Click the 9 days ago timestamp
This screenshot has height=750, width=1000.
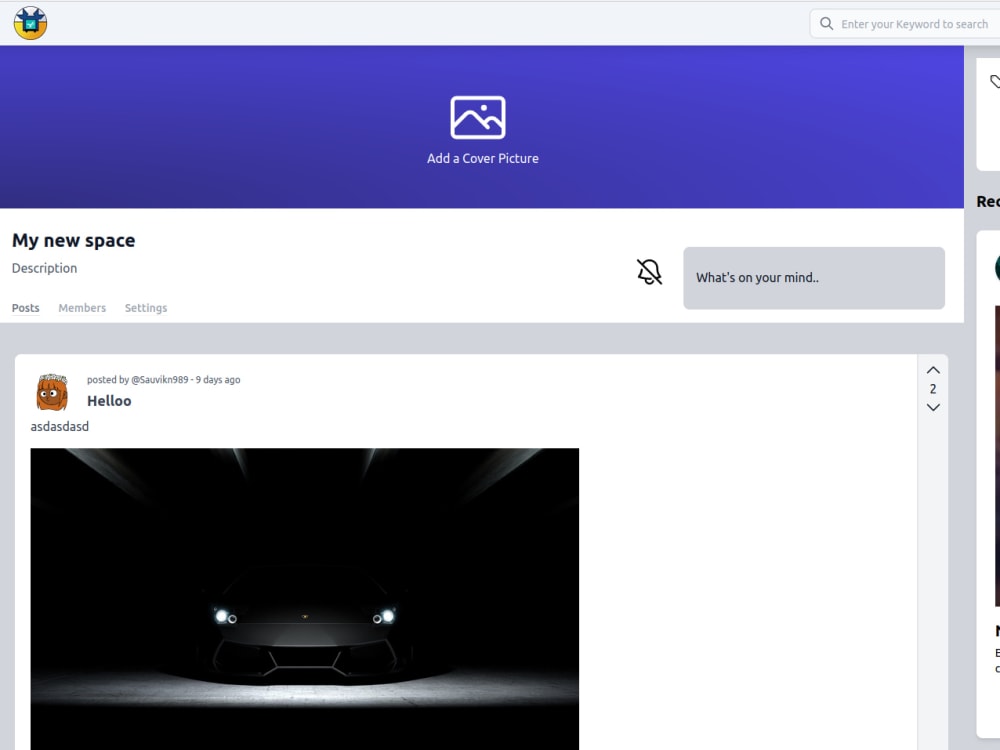click(218, 379)
